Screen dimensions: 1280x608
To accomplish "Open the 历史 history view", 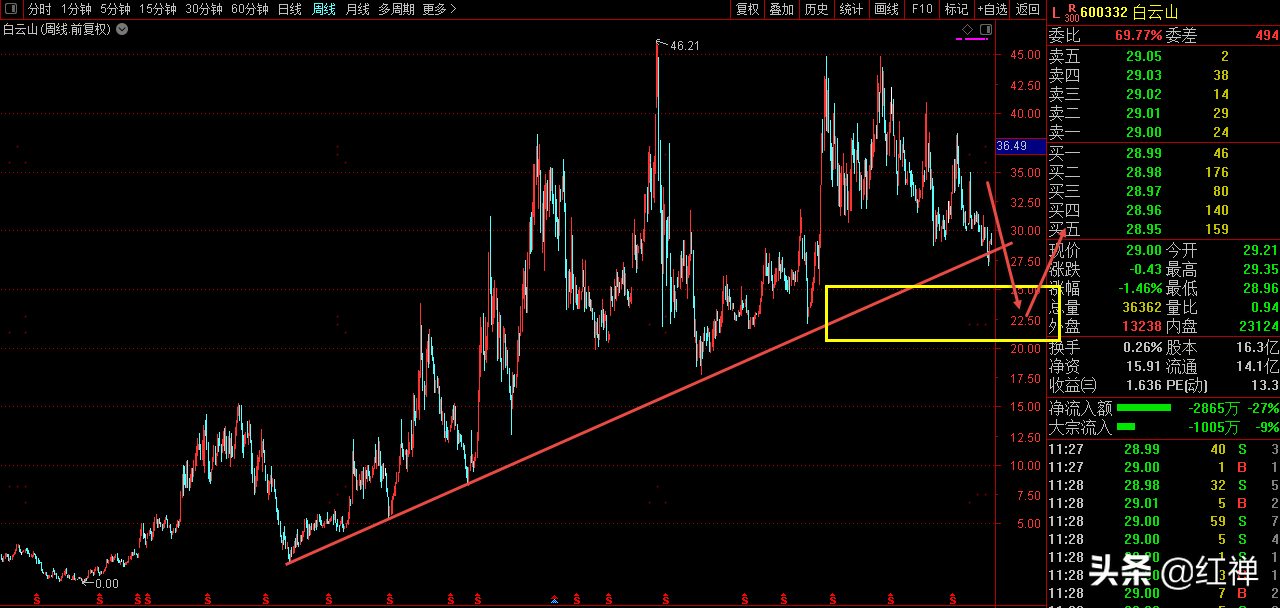I will point(816,9).
